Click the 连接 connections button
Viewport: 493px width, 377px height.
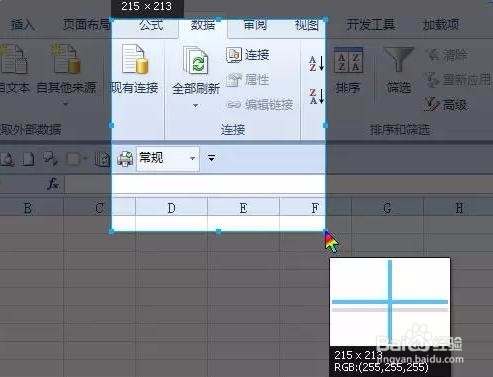pos(248,55)
